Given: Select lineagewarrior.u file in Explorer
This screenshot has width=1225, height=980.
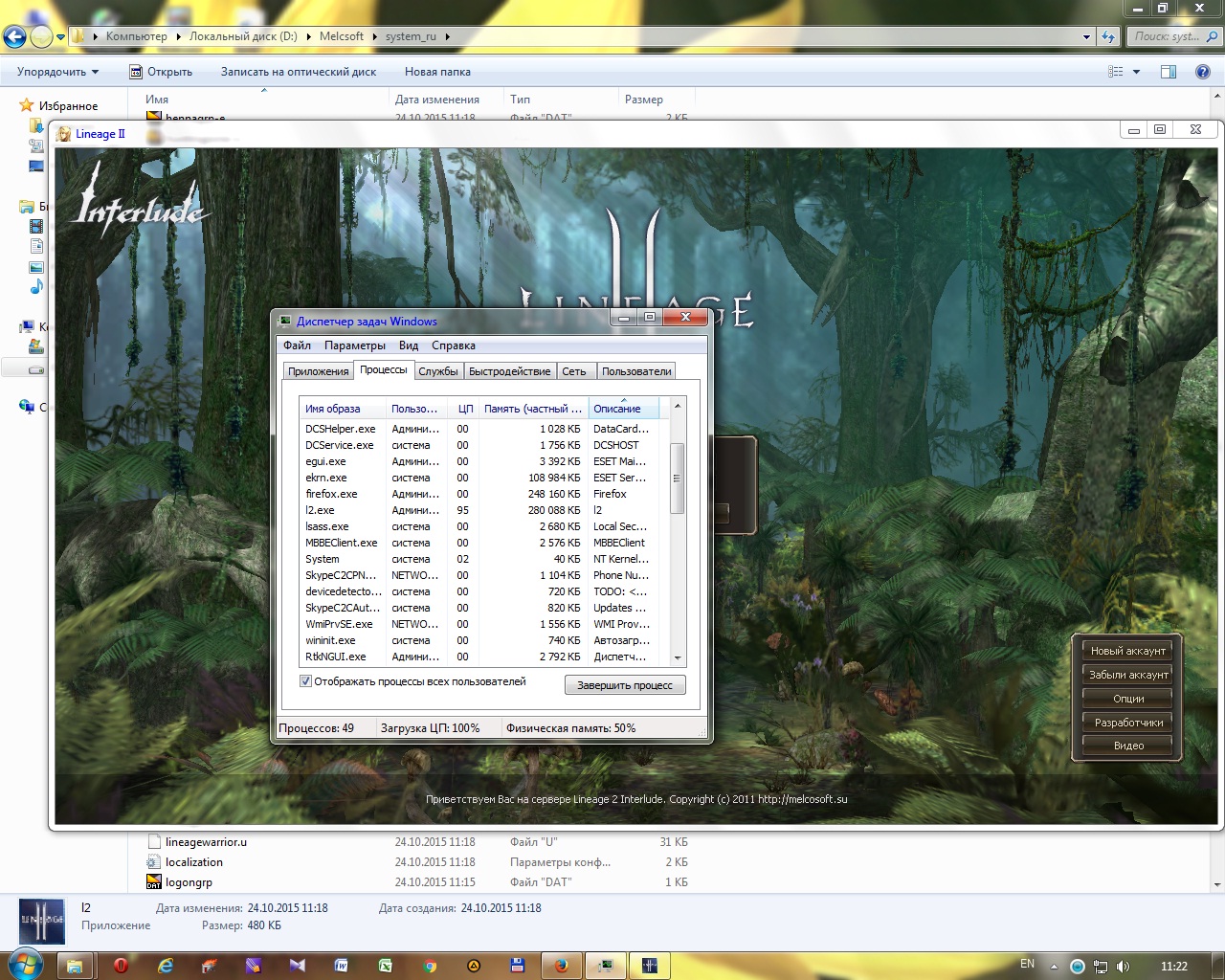Looking at the screenshot, I should pyautogui.click(x=206, y=842).
